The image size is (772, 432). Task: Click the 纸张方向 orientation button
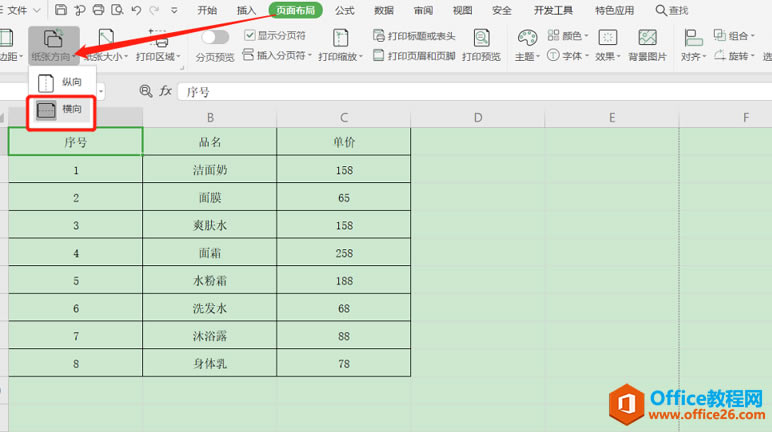click(53, 45)
